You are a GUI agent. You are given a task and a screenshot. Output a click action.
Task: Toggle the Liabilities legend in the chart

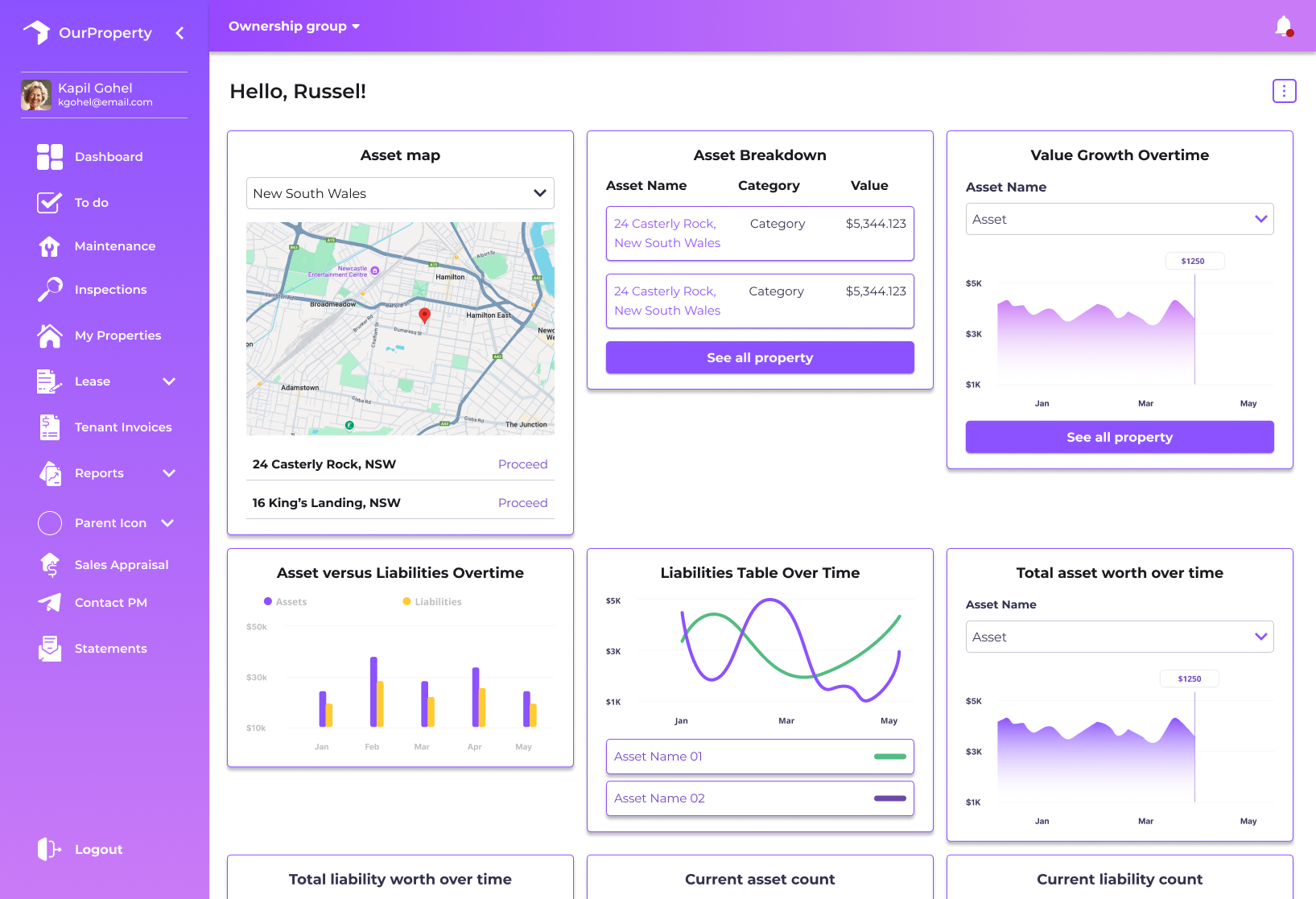click(432, 602)
